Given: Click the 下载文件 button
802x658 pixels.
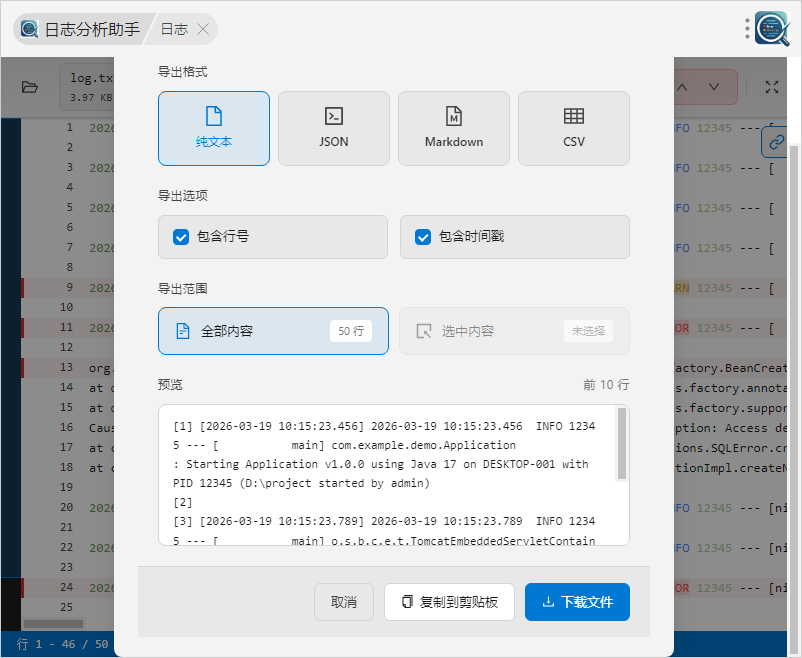Looking at the screenshot, I should [577, 602].
